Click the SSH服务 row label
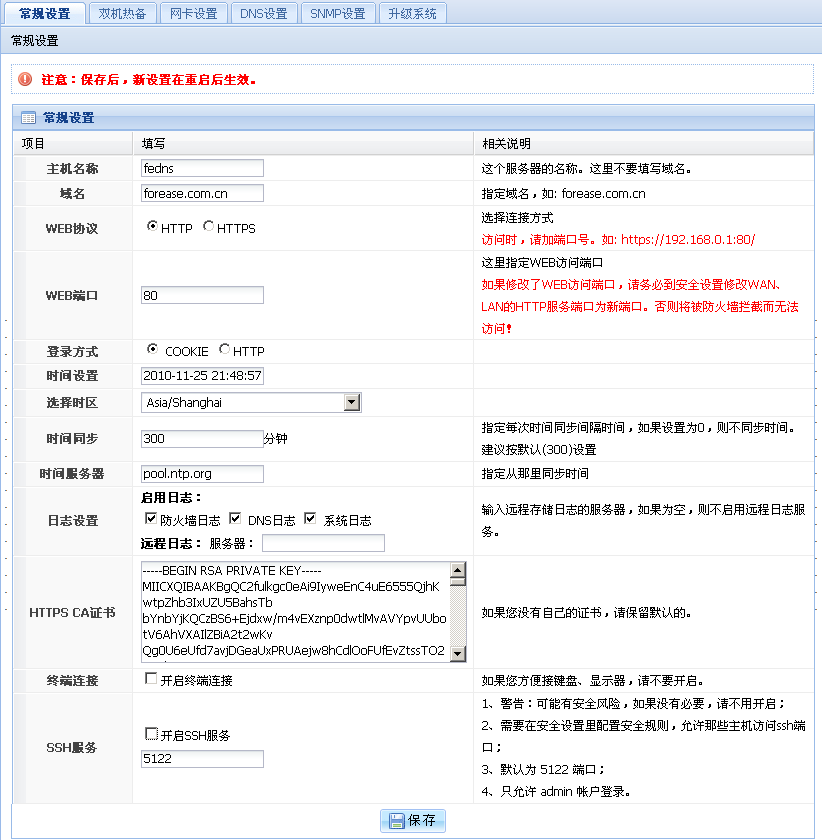 click(72, 748)
